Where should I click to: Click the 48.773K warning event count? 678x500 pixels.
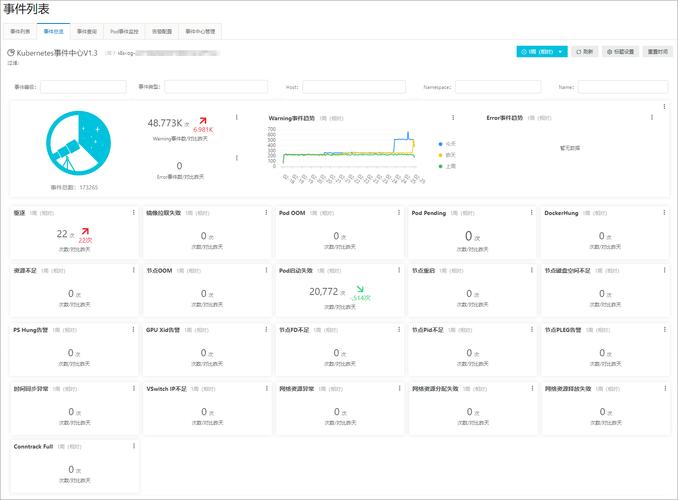[x=165, y=123]
